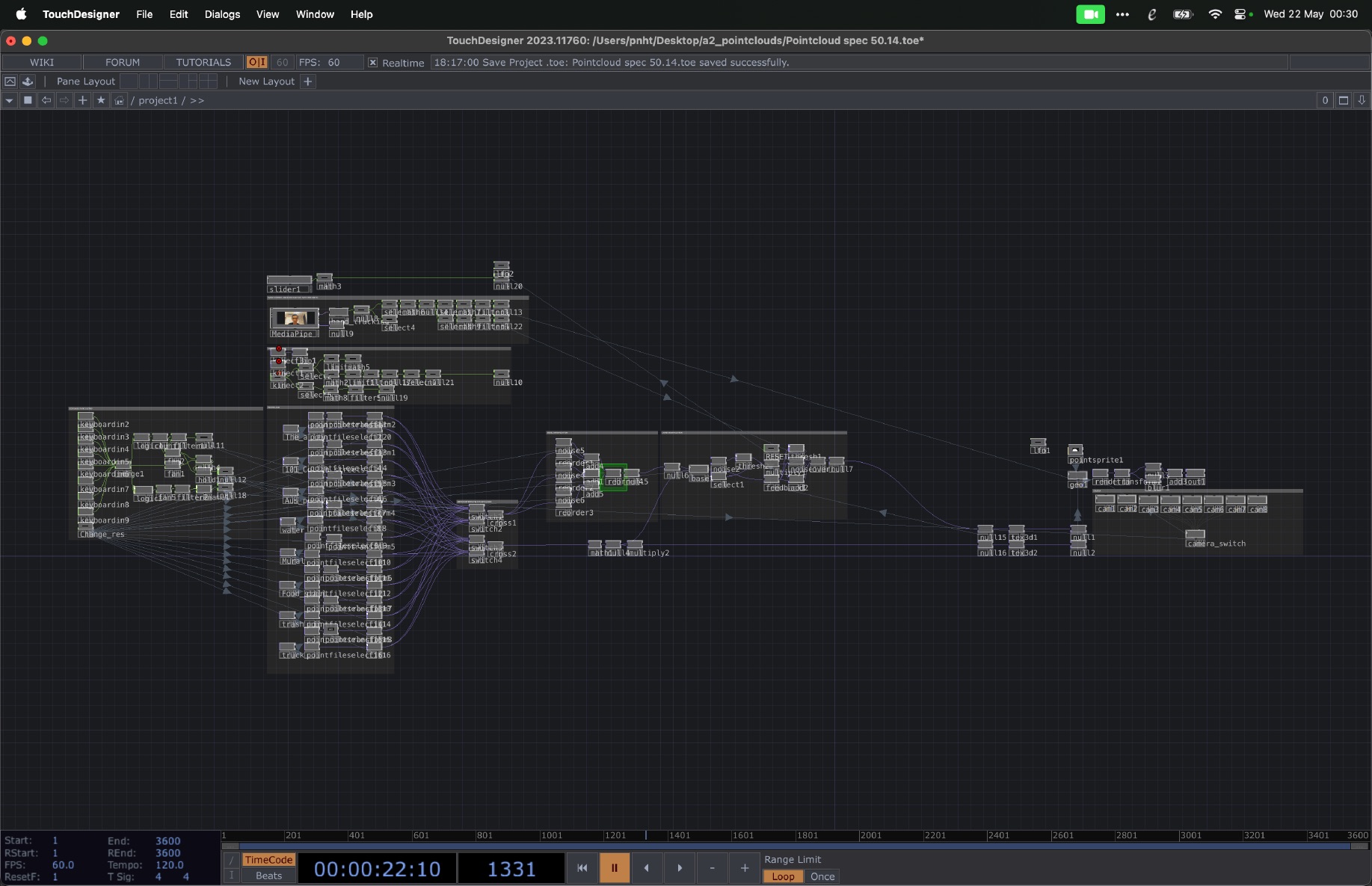
Task: Open the Help menu
Action: 362,14
